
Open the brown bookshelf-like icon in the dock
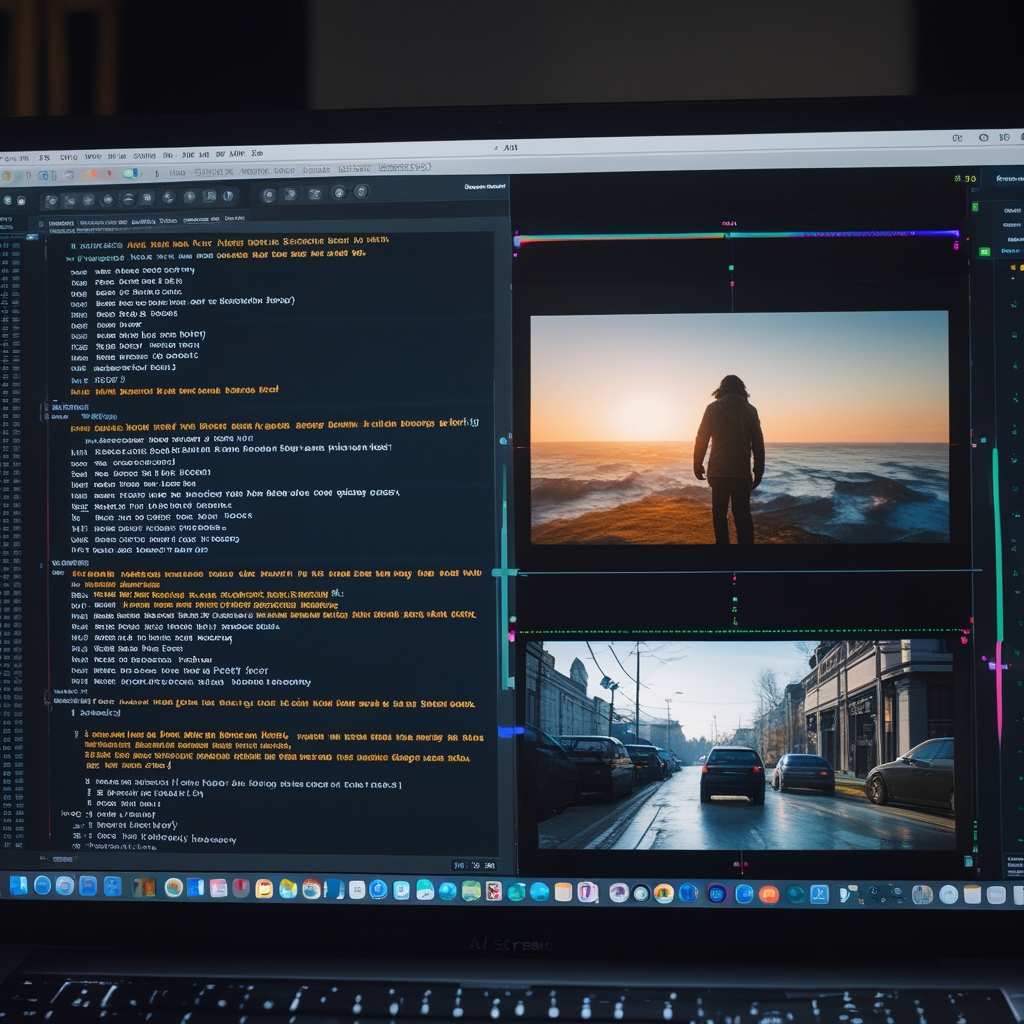coord(144,887)
